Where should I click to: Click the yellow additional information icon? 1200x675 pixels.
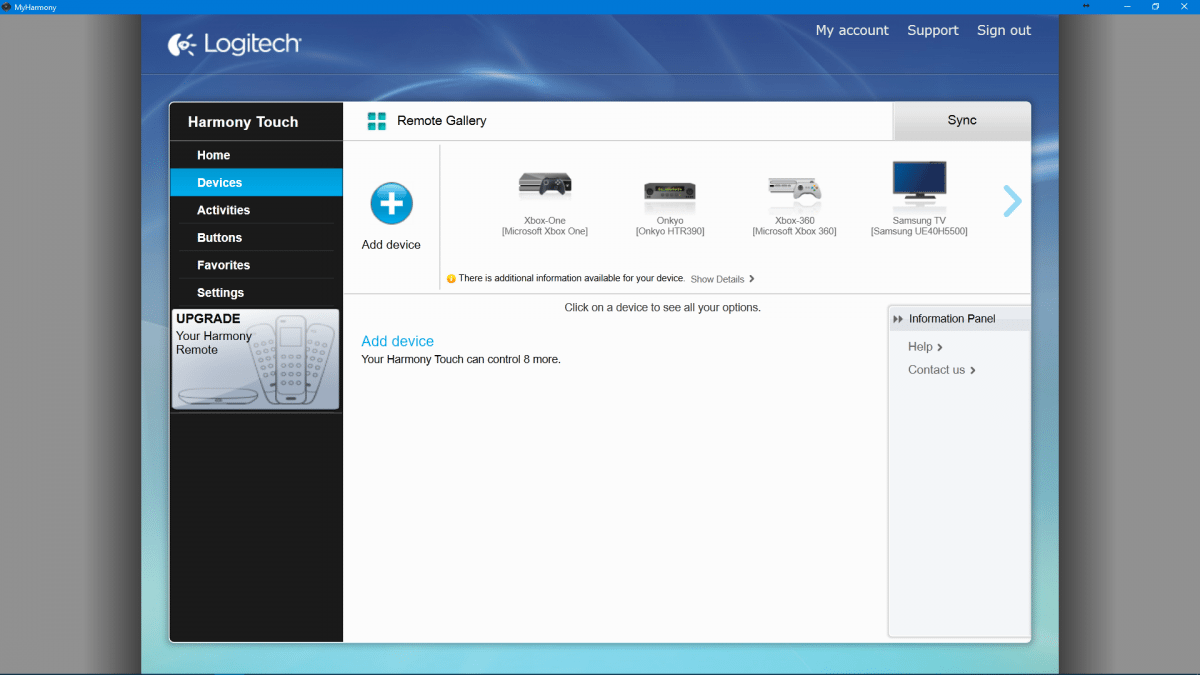coord(451,279)
